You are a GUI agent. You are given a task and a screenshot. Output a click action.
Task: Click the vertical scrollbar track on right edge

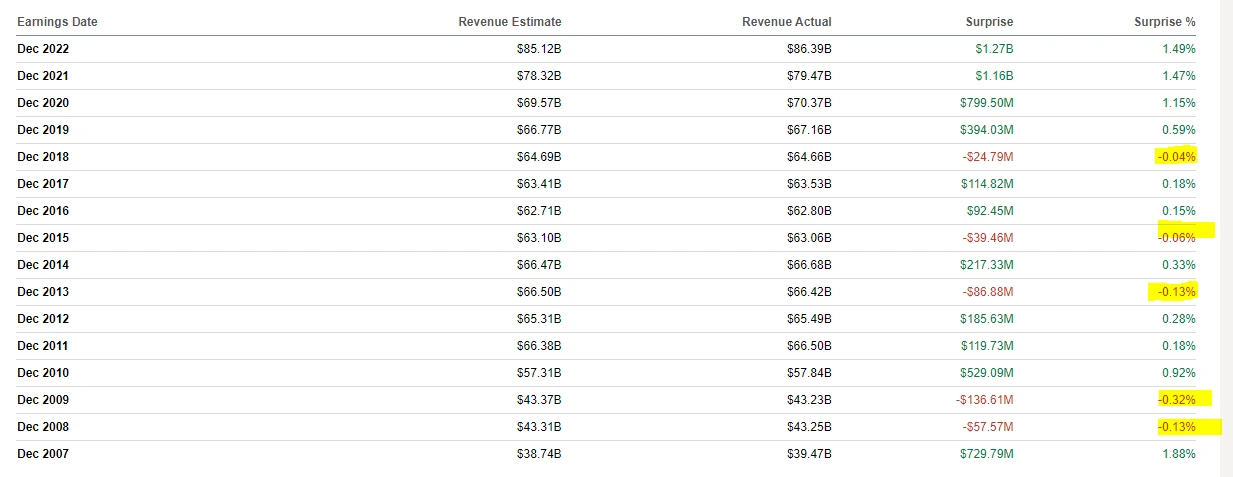pyautogui.click(x=1226, y=238)
